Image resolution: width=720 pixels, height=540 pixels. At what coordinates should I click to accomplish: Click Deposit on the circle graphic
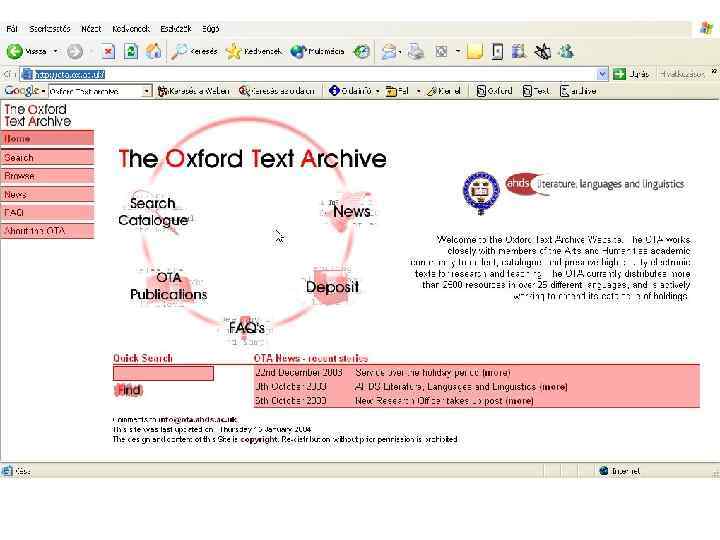[x=332, y=287]
